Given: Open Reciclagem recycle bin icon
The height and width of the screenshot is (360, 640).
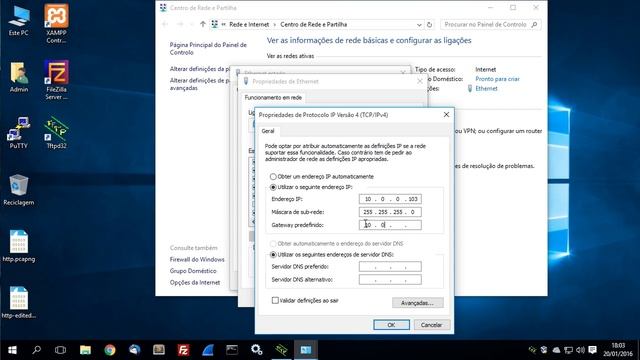Looking at the screenshot, I should 19,189.
